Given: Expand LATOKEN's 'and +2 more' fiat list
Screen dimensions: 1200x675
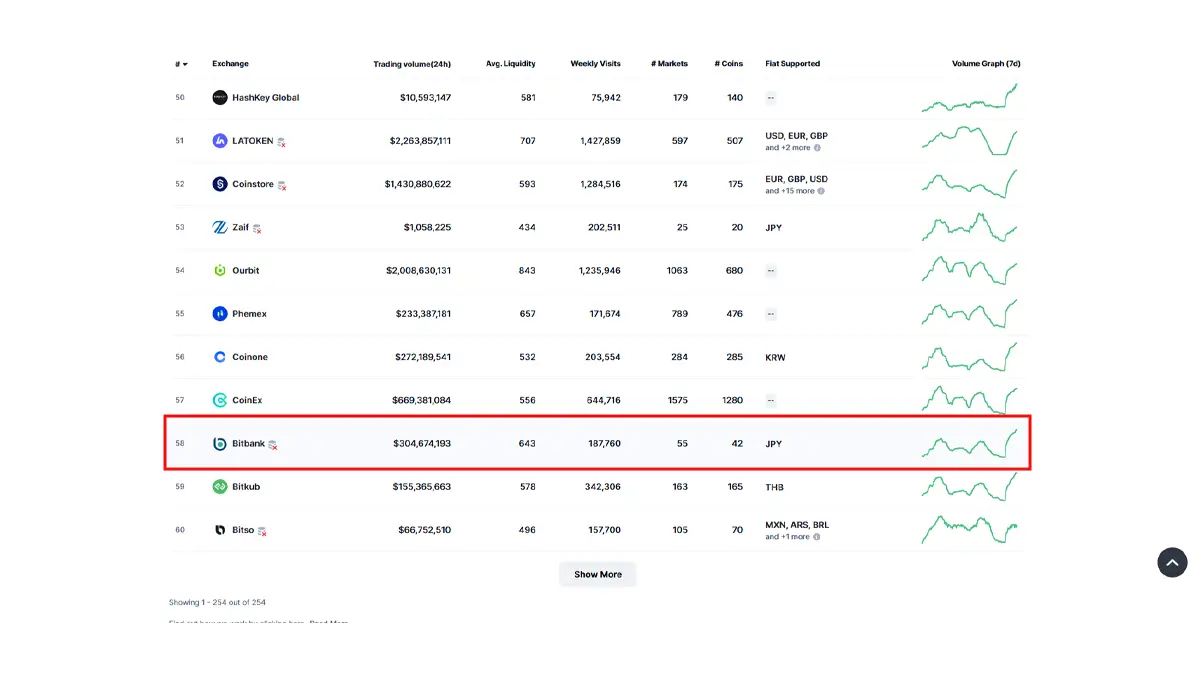Looking at the screenshot, I should click(788, 148).
